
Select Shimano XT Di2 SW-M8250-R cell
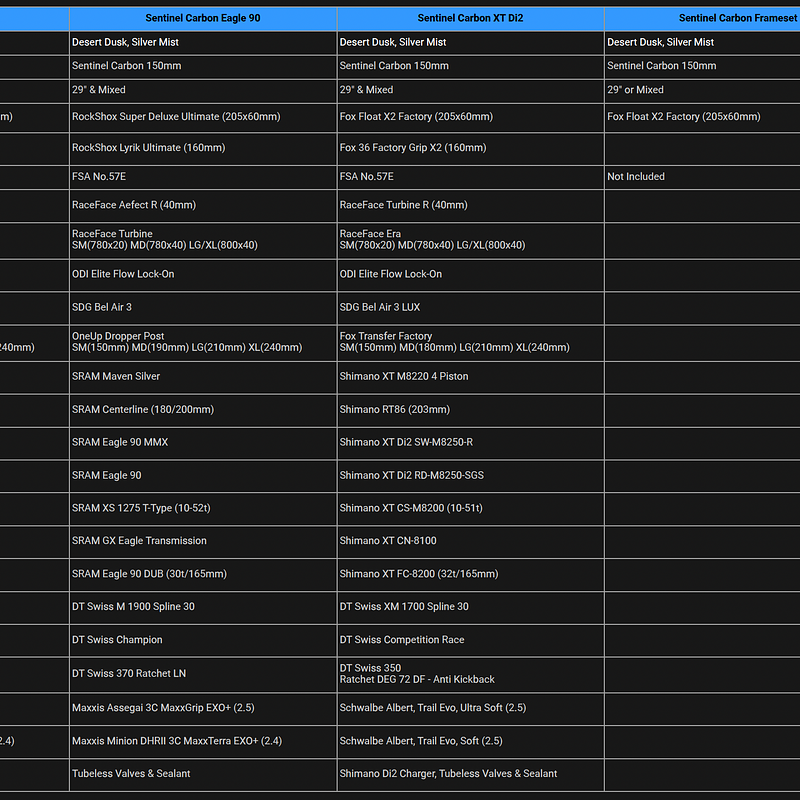tap(470, 443)
